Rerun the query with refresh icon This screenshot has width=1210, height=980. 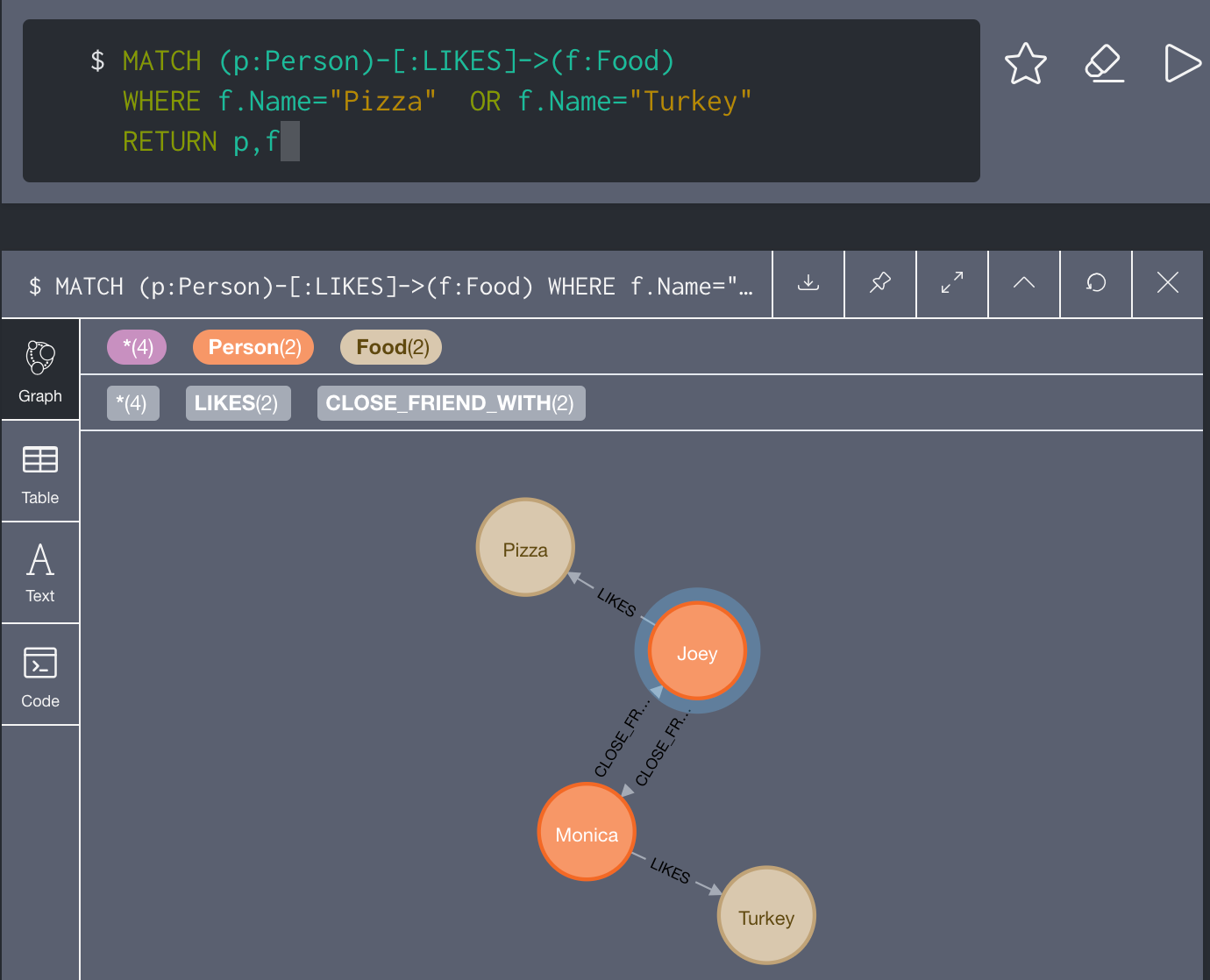pyautogui.click(x=1096, y=283)
